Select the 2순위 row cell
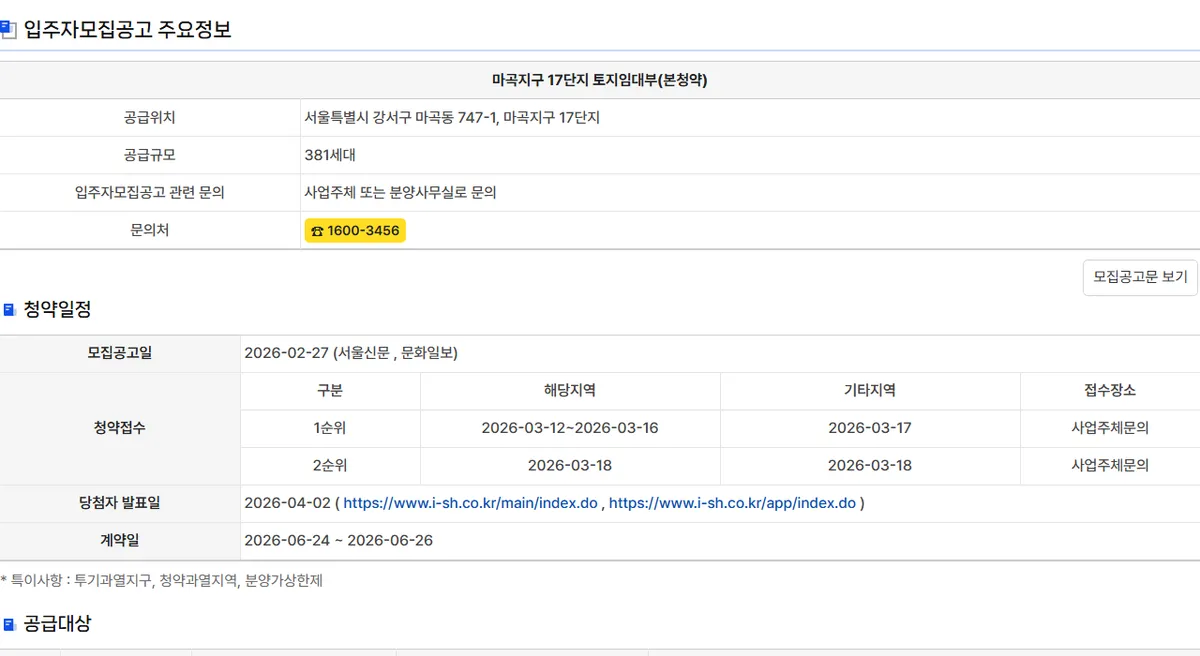The height and width of the screenshot is (656, 1200). click(x=330, y=466)
